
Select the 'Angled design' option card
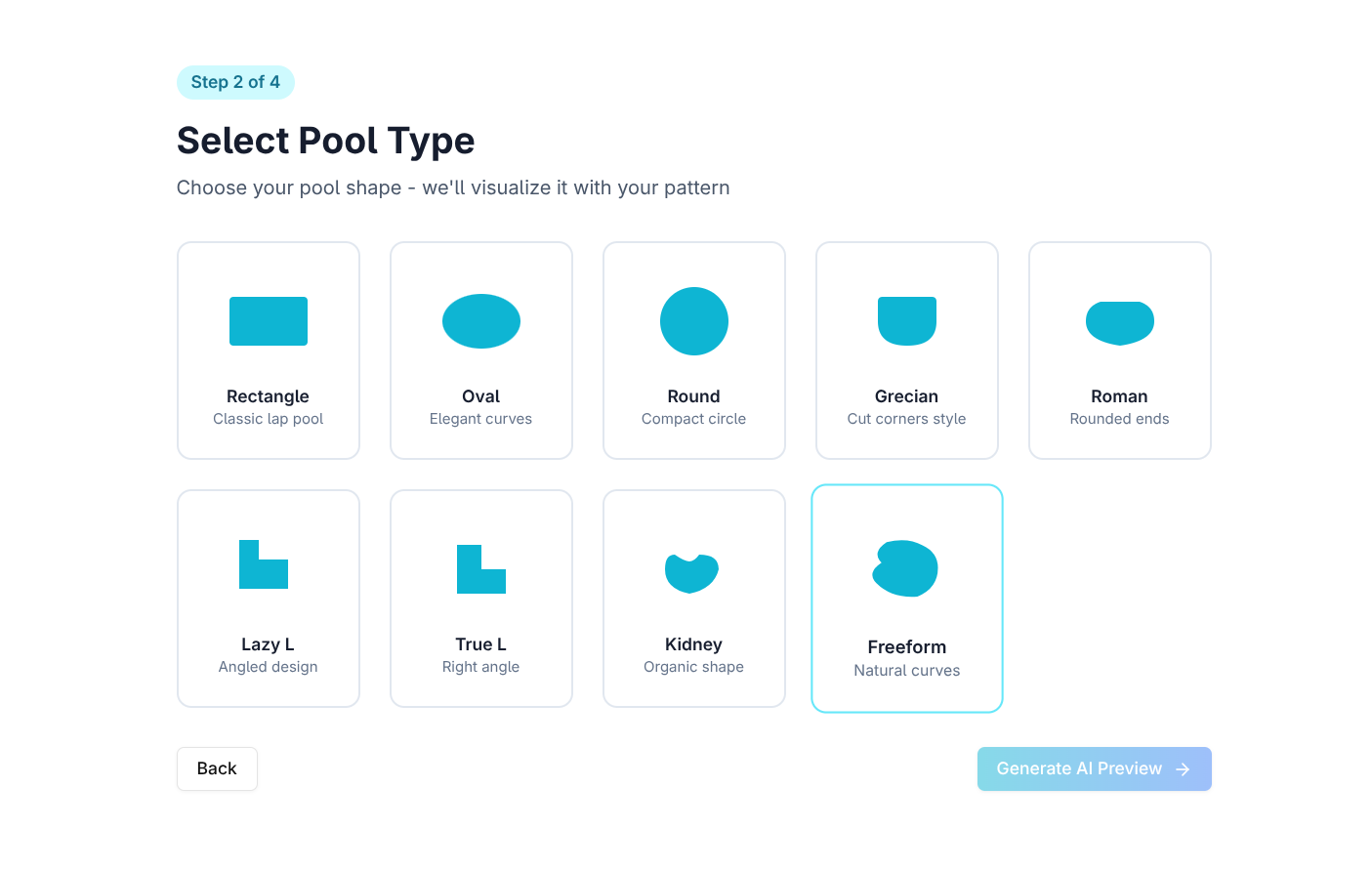pyautogui.click(x=269, y=599)
